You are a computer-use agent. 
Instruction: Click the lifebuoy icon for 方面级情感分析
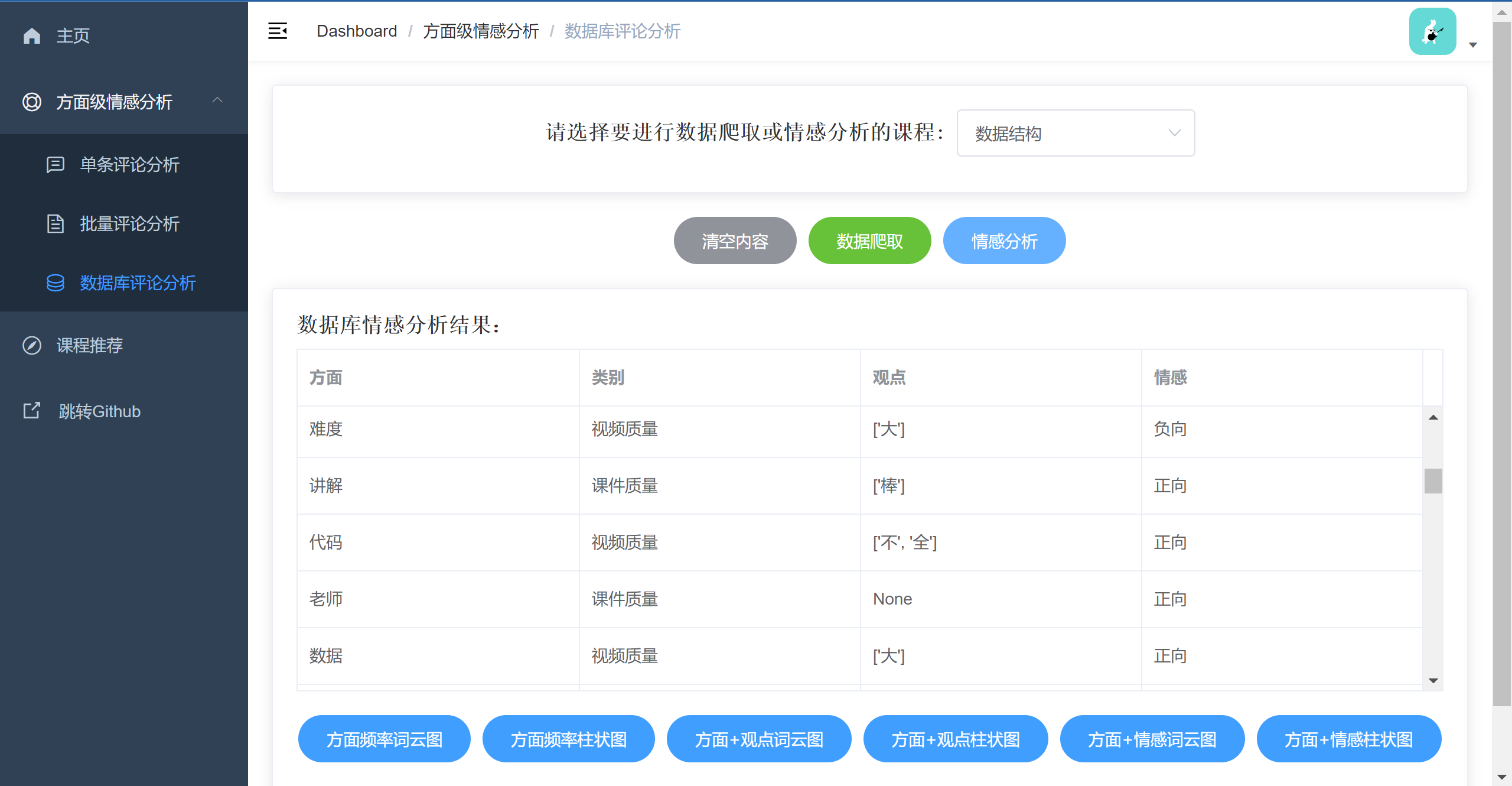point(32,102)
